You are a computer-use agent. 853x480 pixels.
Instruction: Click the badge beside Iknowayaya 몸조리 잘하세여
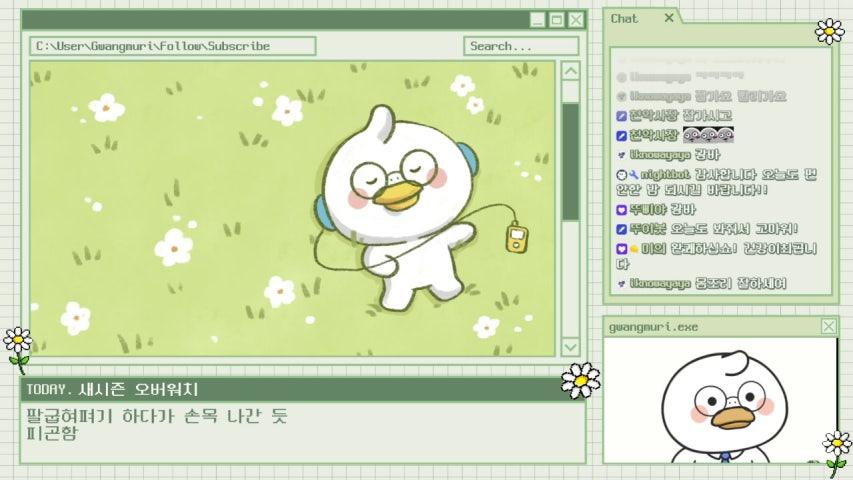coord(622,284)
